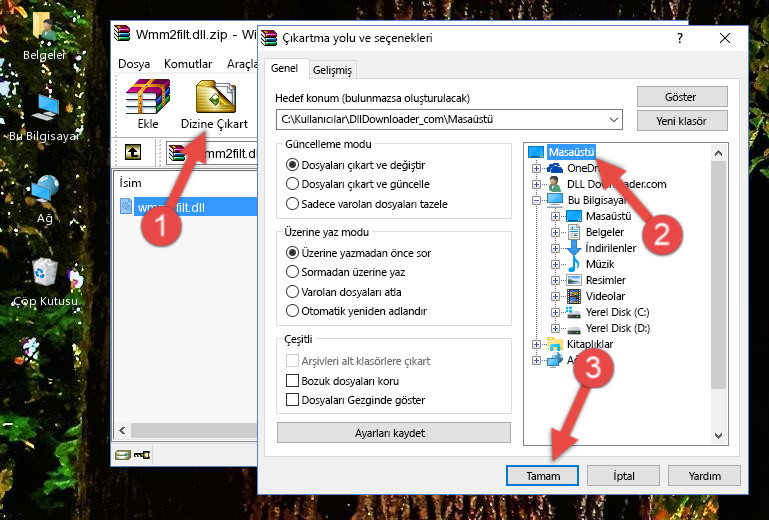
Task: Click the Yardım button
Action: (x=704, y=475)
